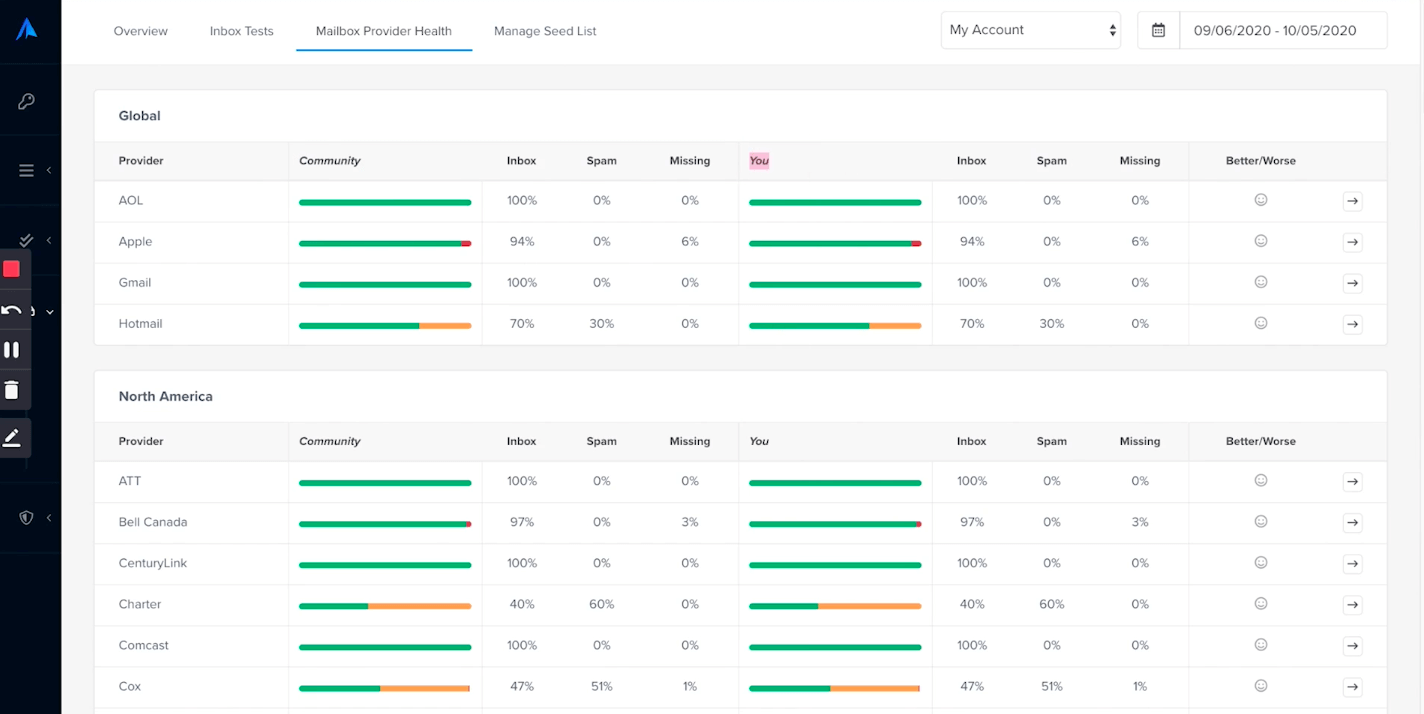
Task: Click the CenturyLink provider name
Action: coord(153,563)
